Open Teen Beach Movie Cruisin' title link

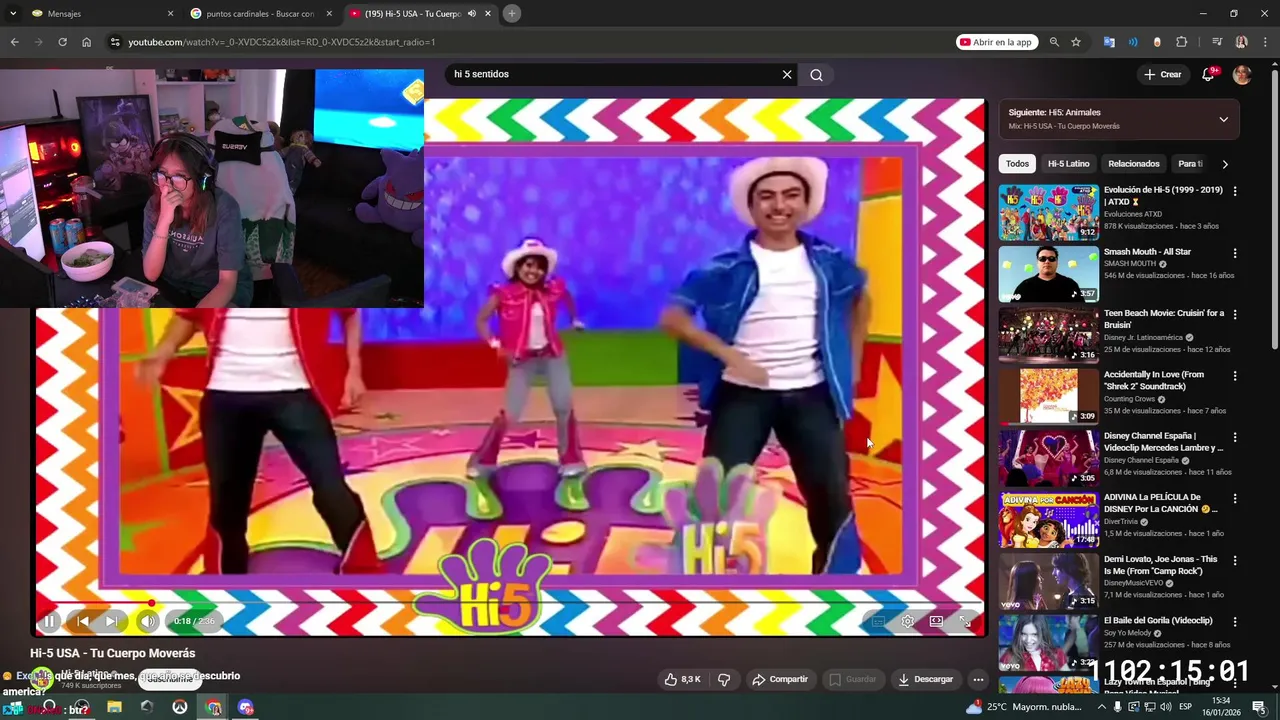(1164, 319)
